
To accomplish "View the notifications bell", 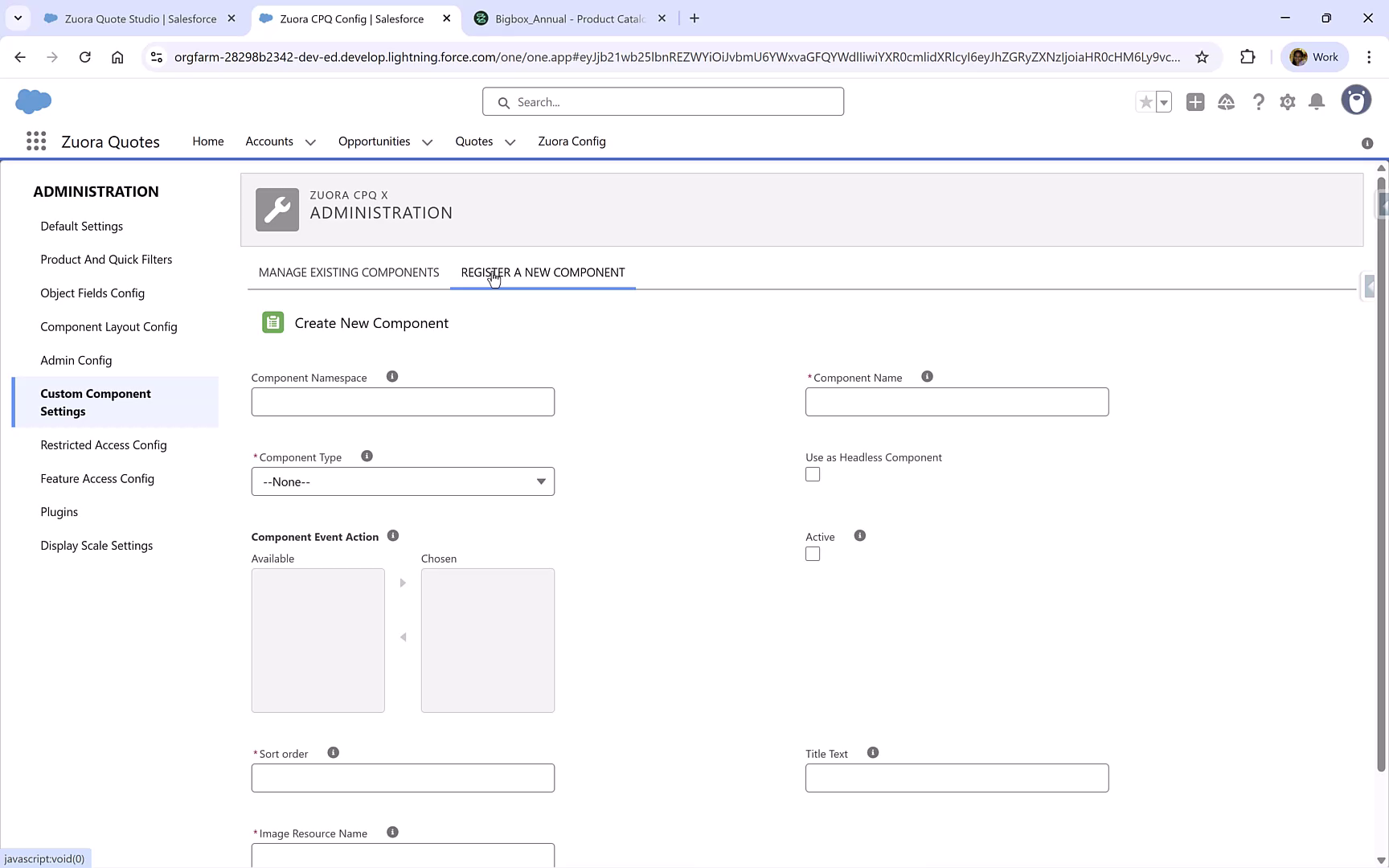I will click(1317, 102).
